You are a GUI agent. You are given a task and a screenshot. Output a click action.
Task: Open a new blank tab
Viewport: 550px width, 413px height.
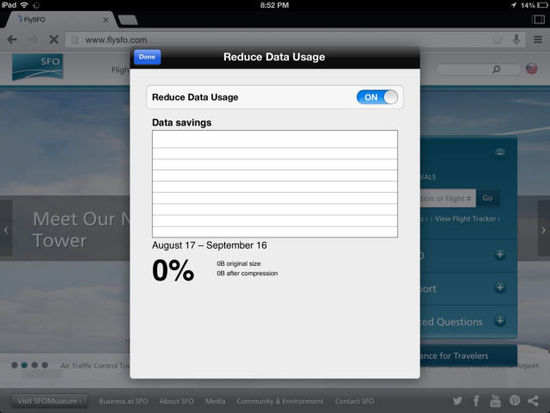click(128, 20)
